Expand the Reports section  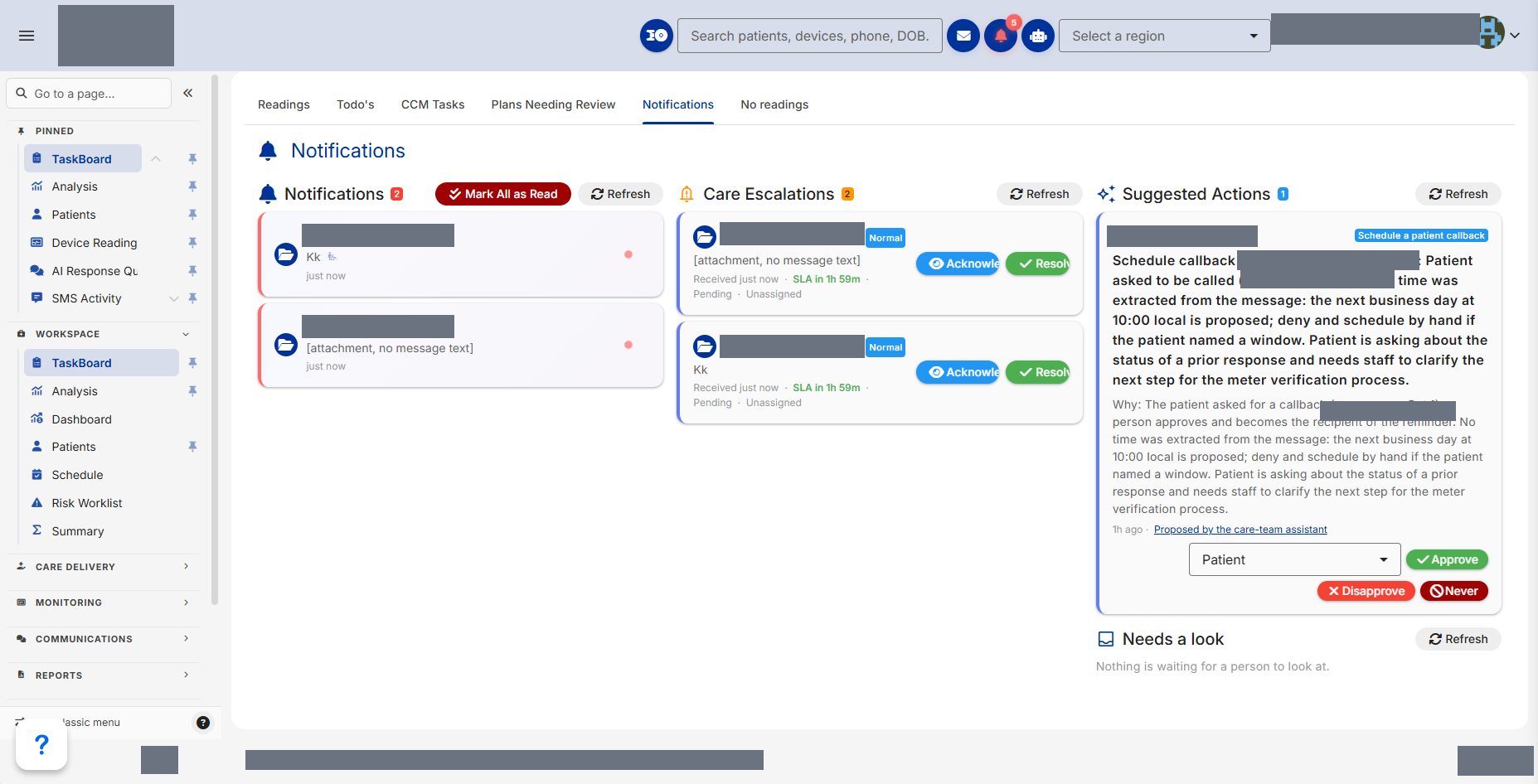point(103,675)
